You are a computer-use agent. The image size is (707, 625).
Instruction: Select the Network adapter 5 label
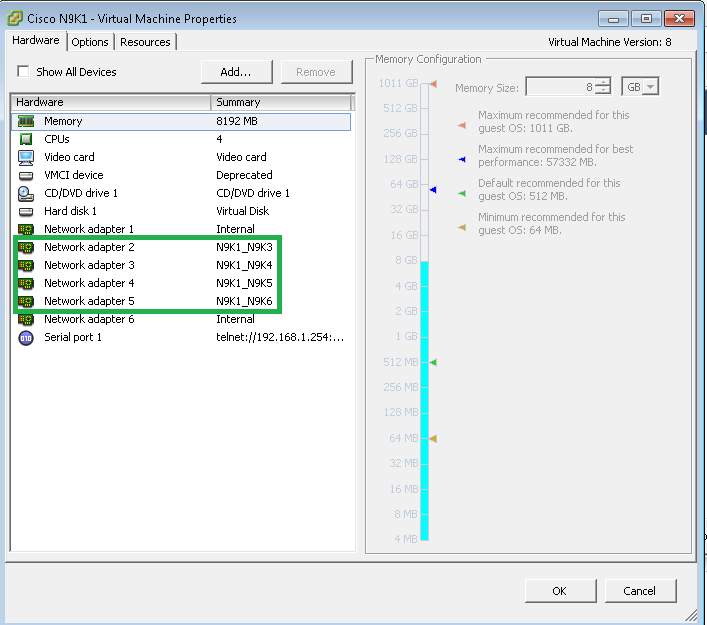coord(89,301)
